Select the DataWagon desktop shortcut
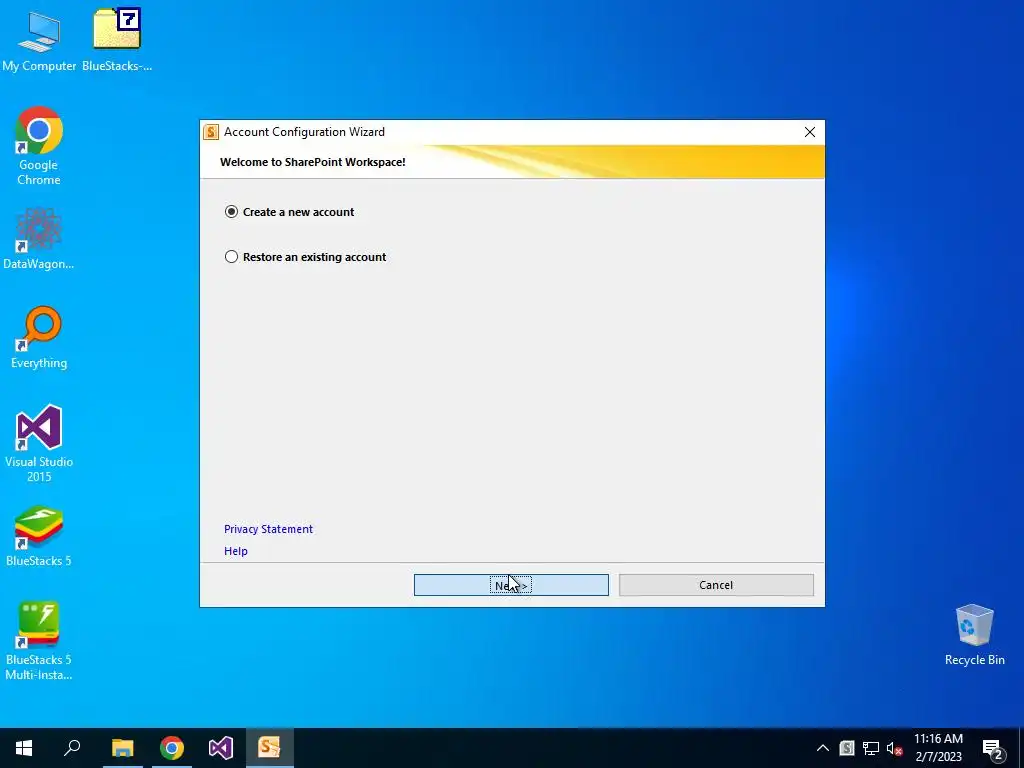This screenshot has height=768, width=1024. (x=39, y=238)
